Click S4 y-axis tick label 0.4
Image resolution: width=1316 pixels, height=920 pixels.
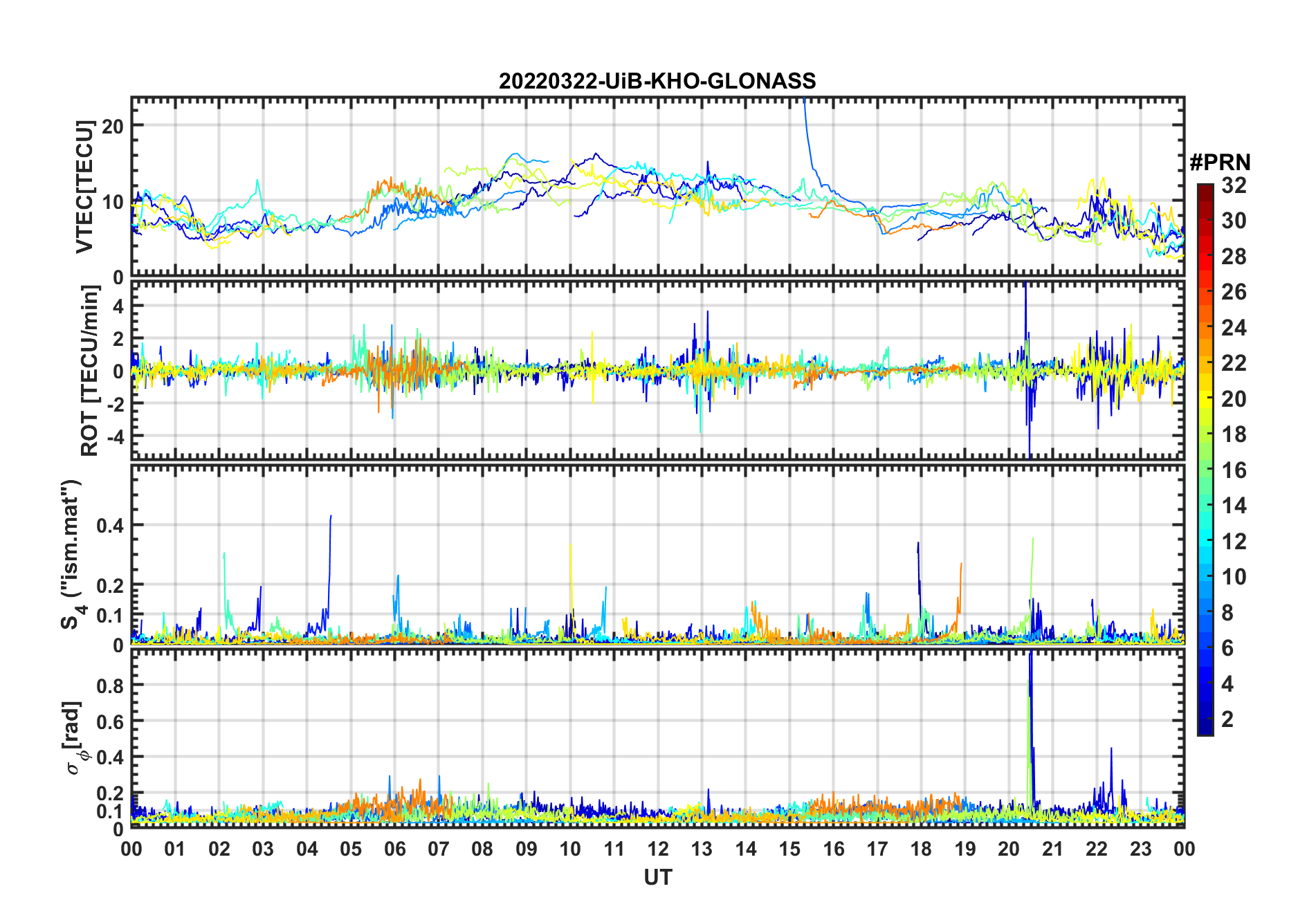coord(110,525)
